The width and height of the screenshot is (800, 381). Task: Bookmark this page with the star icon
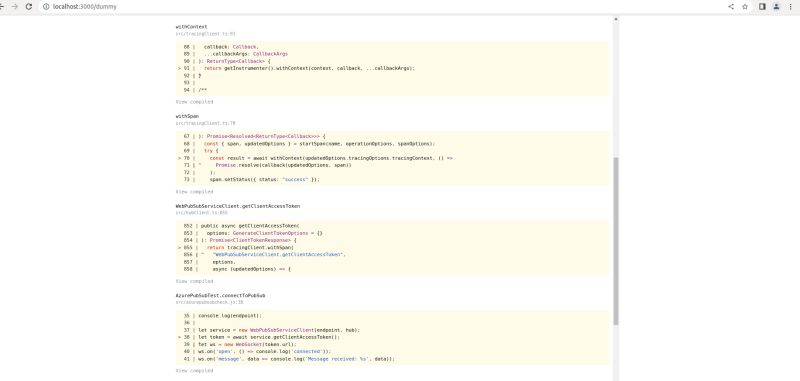point(745,7)
